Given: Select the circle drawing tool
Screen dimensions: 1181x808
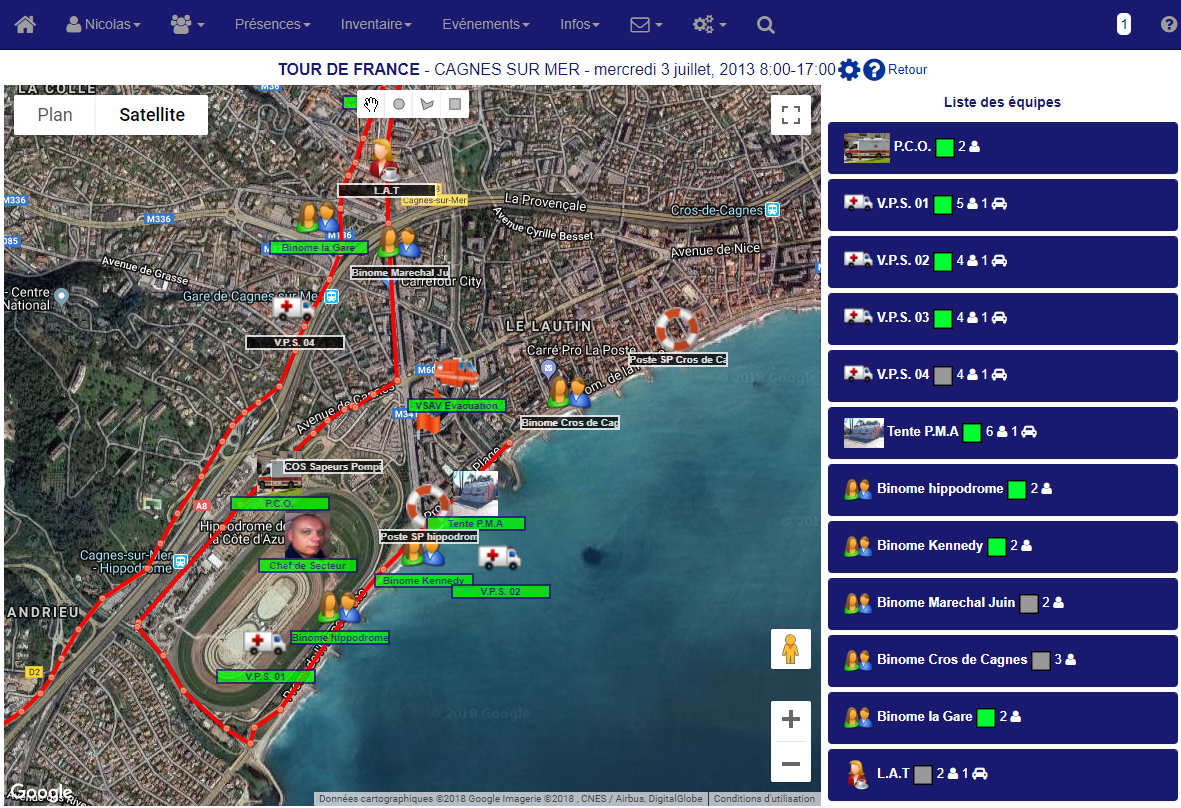Looking at the screenshot, I should click(399, 103).
